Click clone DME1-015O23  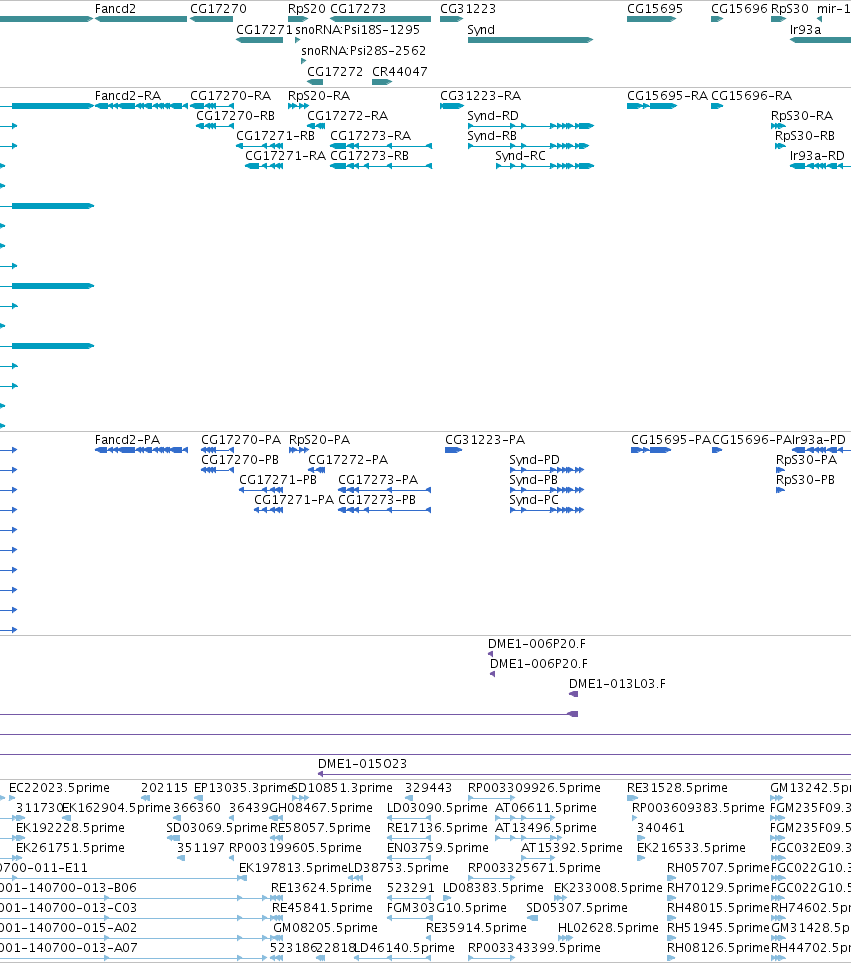[362, 764]
